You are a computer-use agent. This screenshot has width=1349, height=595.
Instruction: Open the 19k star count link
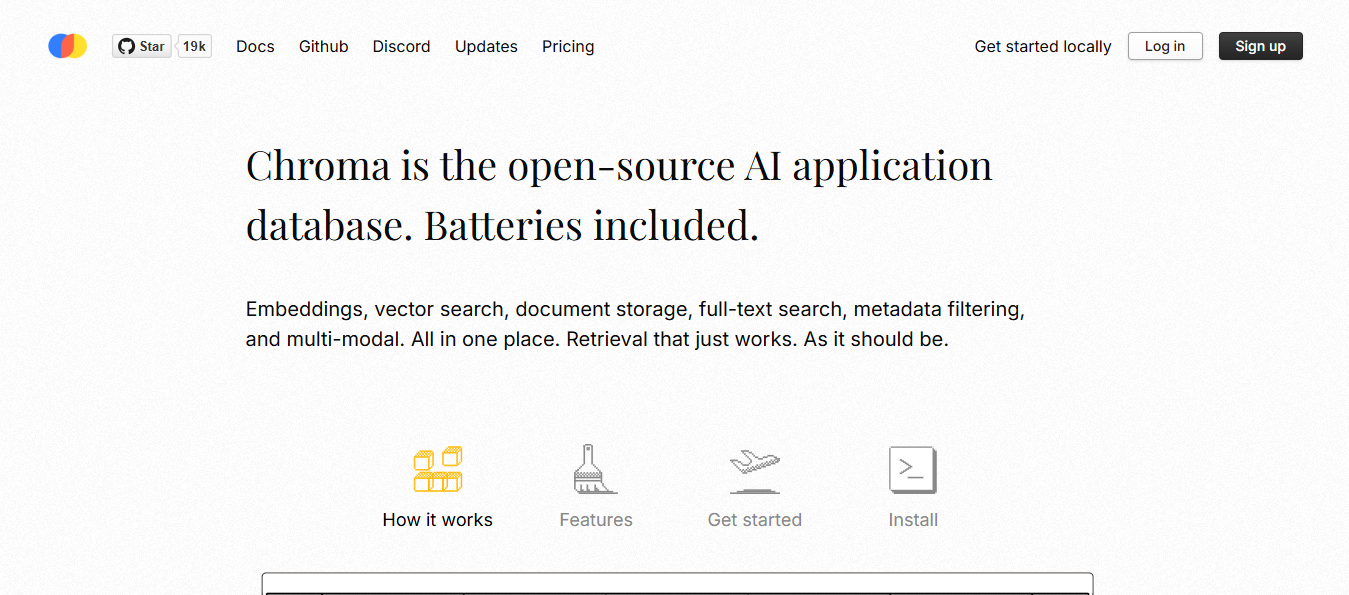tap(194, 46)
